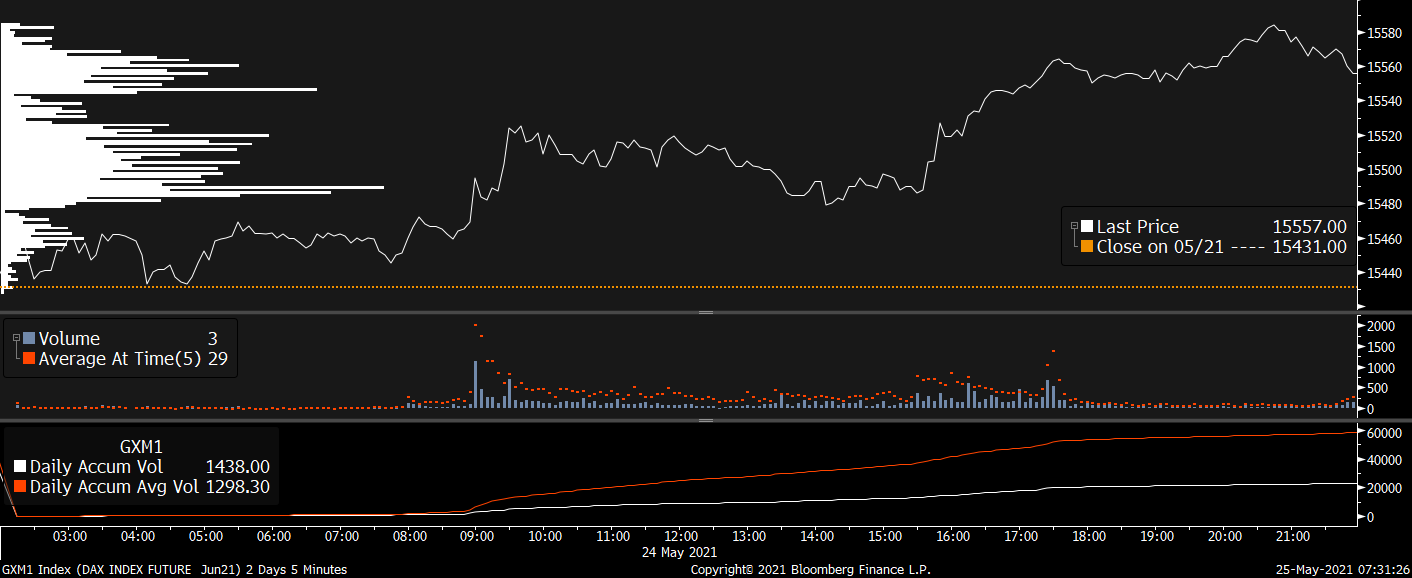Click the 24 May 2021 date label
Screen dimensions: 1412x578
point(681,551)
